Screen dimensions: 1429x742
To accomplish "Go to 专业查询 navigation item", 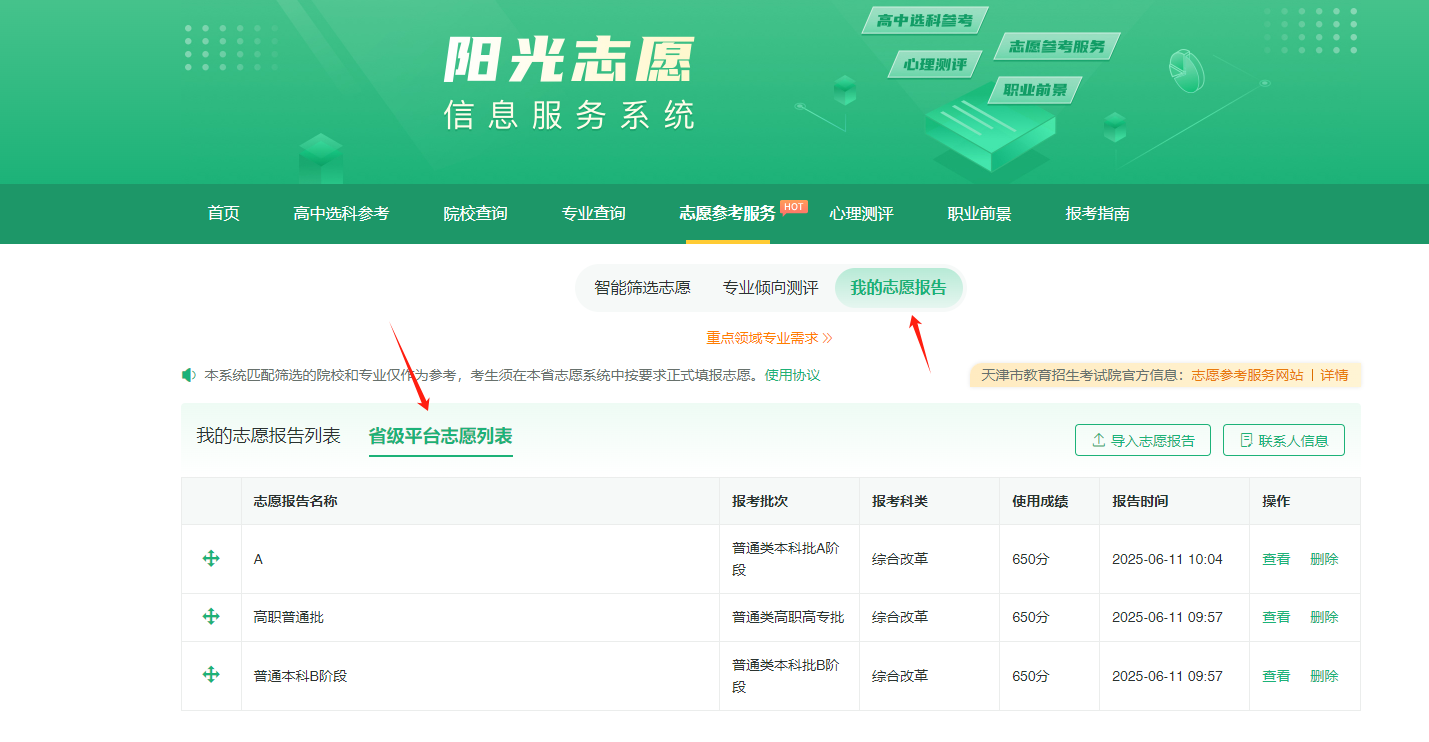I will coord(593,213).
